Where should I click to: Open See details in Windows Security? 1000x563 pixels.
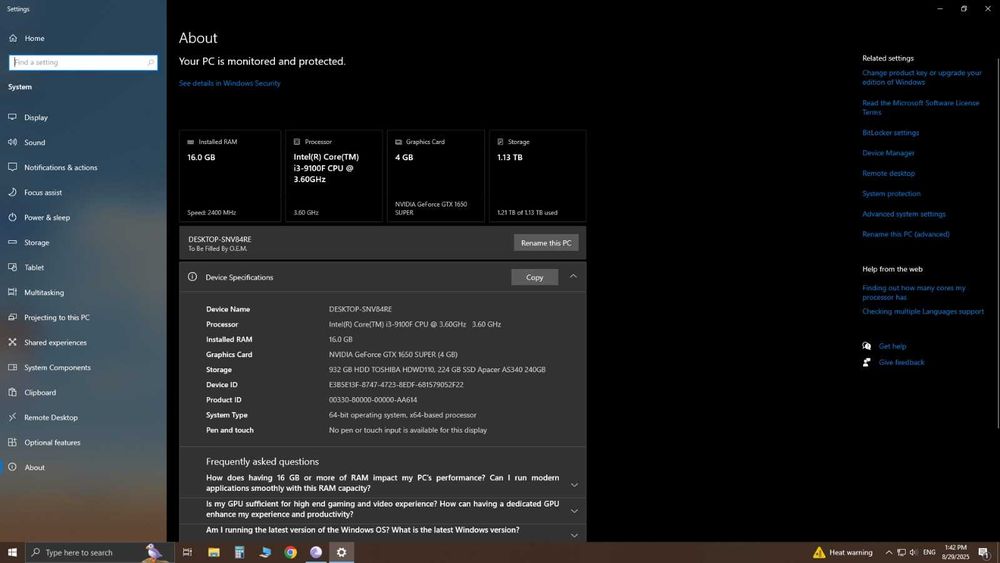(229, 84)
